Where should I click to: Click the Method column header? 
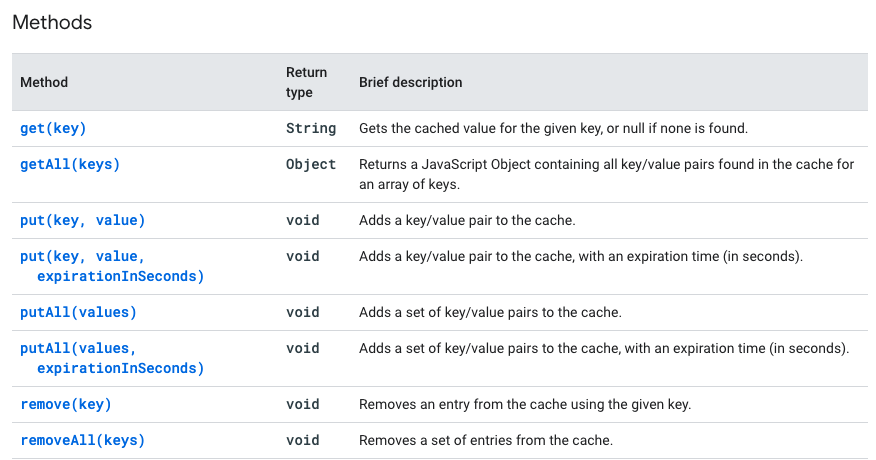click(44, 82)
